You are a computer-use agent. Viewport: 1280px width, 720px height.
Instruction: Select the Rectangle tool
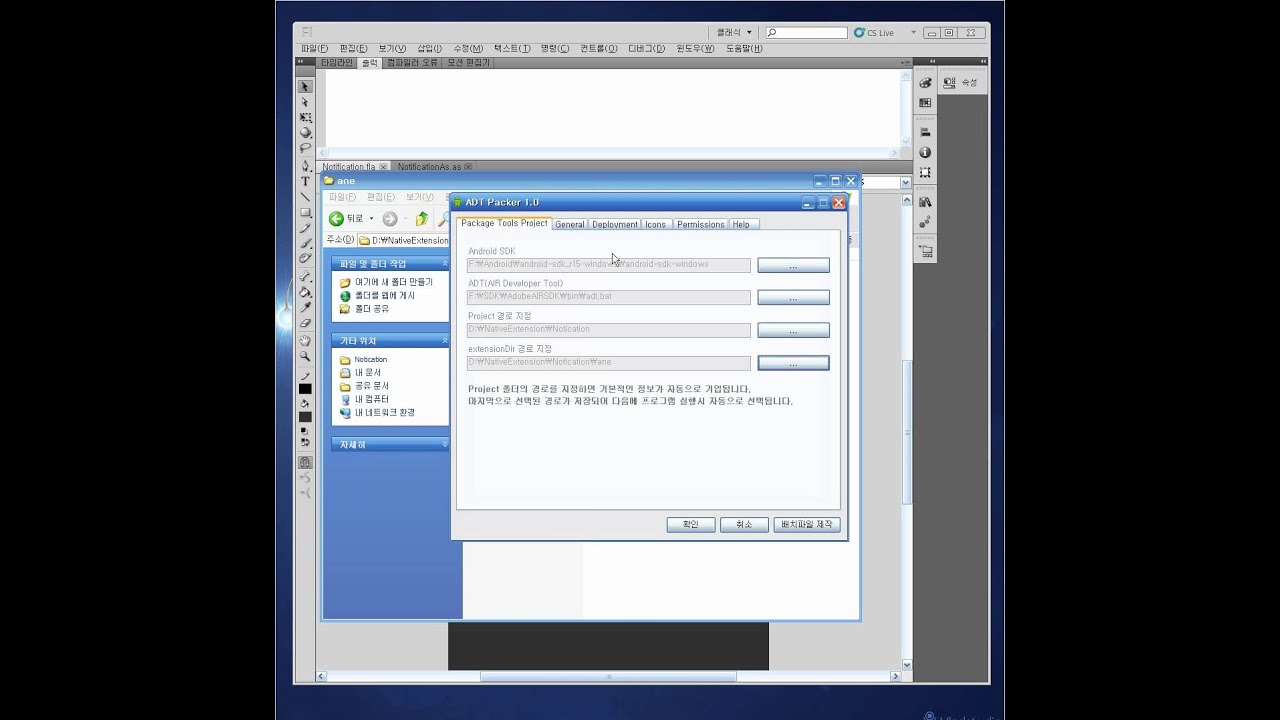[x=305, y=212]
